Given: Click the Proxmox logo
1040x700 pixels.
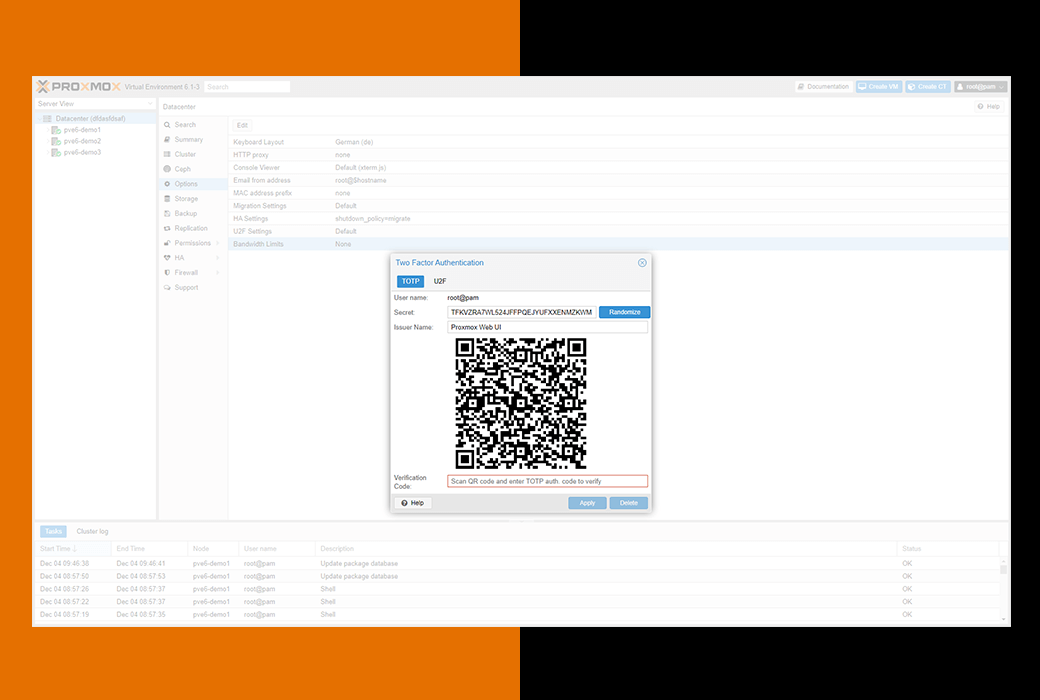Looking at the screenshot, I should [x=79, y=86].
